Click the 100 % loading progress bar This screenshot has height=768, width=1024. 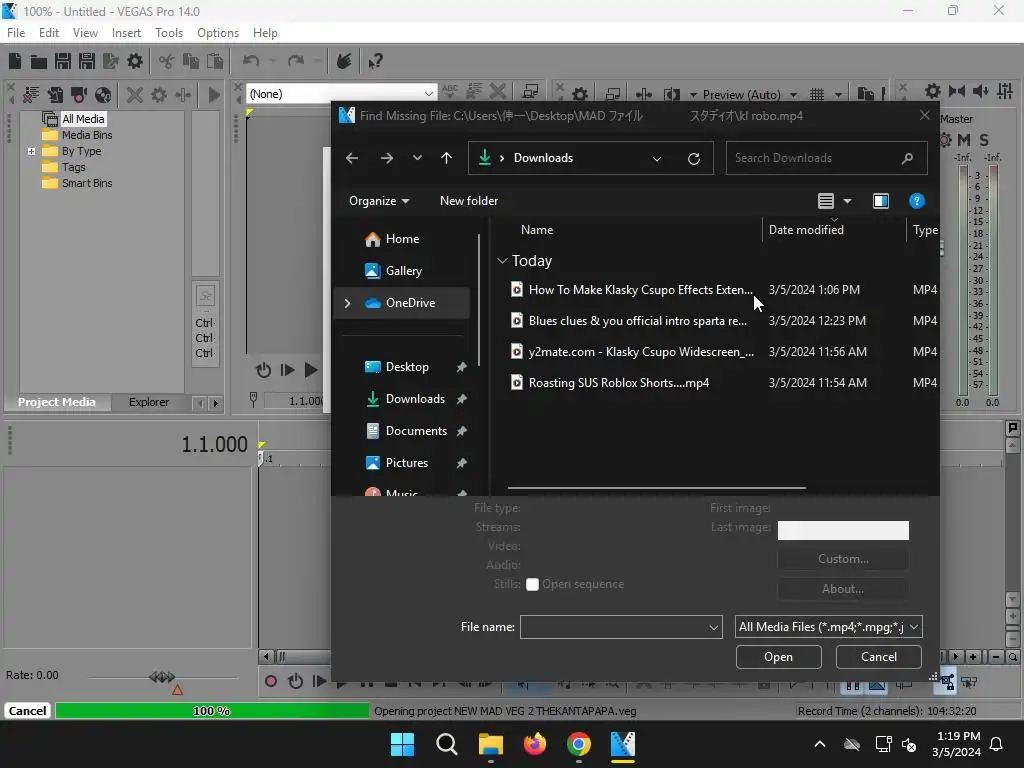[x=212, y=711]
